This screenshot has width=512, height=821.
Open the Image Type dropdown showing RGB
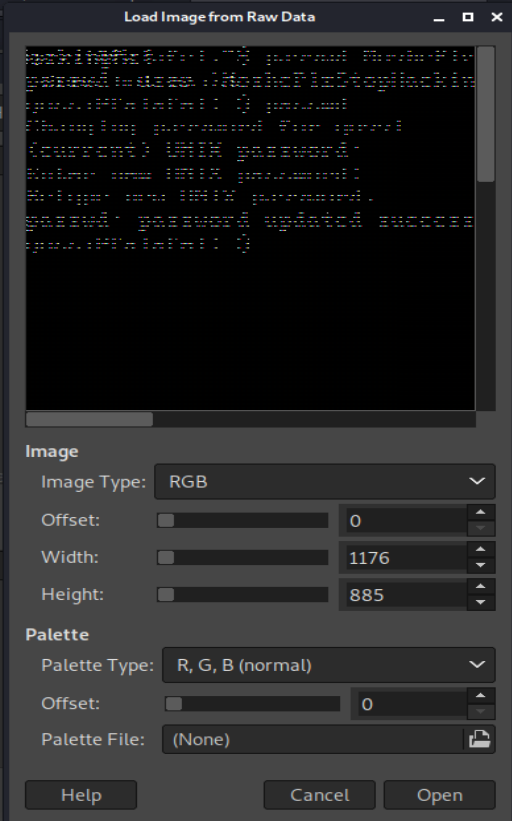pyautogui.click(x=325, y=481)
